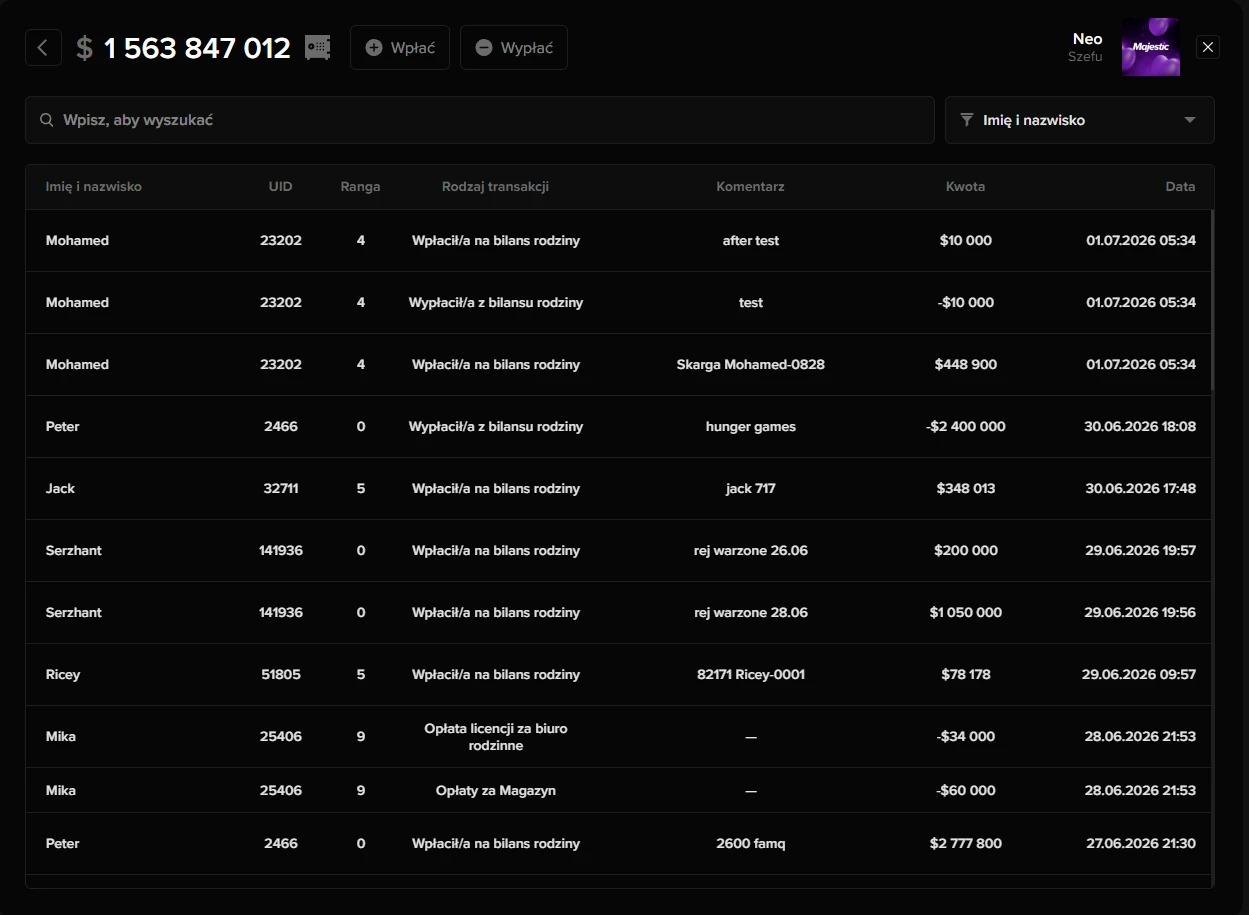Close the panel with the X button
This screenshot has height=915, width=1249.
[x=1208, y=47]
